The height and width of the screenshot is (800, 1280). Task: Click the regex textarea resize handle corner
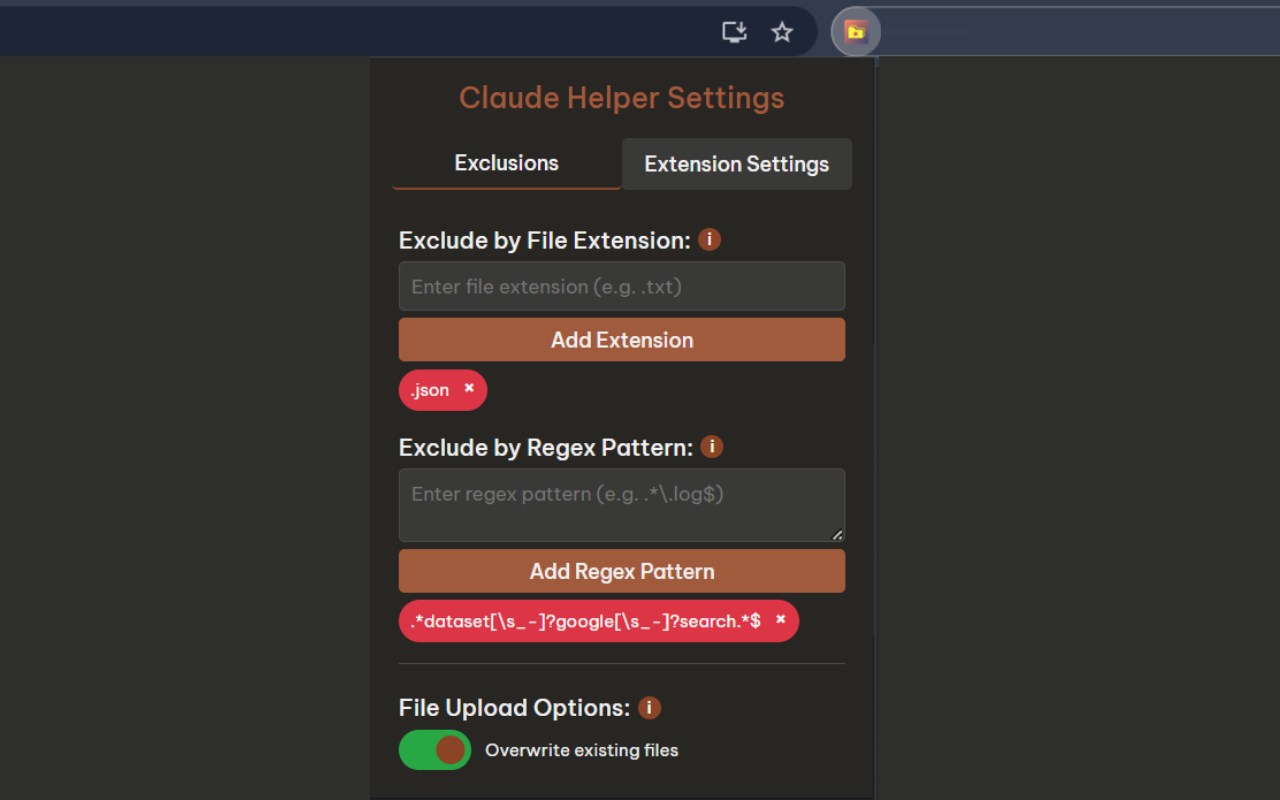pos(837,534)
